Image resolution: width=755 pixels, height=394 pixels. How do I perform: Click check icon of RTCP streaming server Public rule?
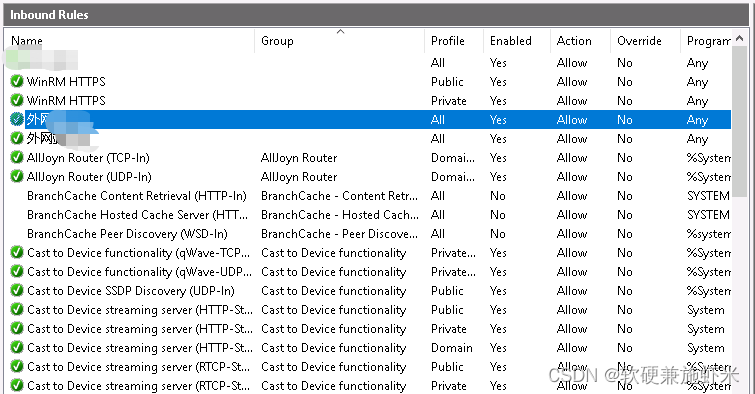(17, 367)
